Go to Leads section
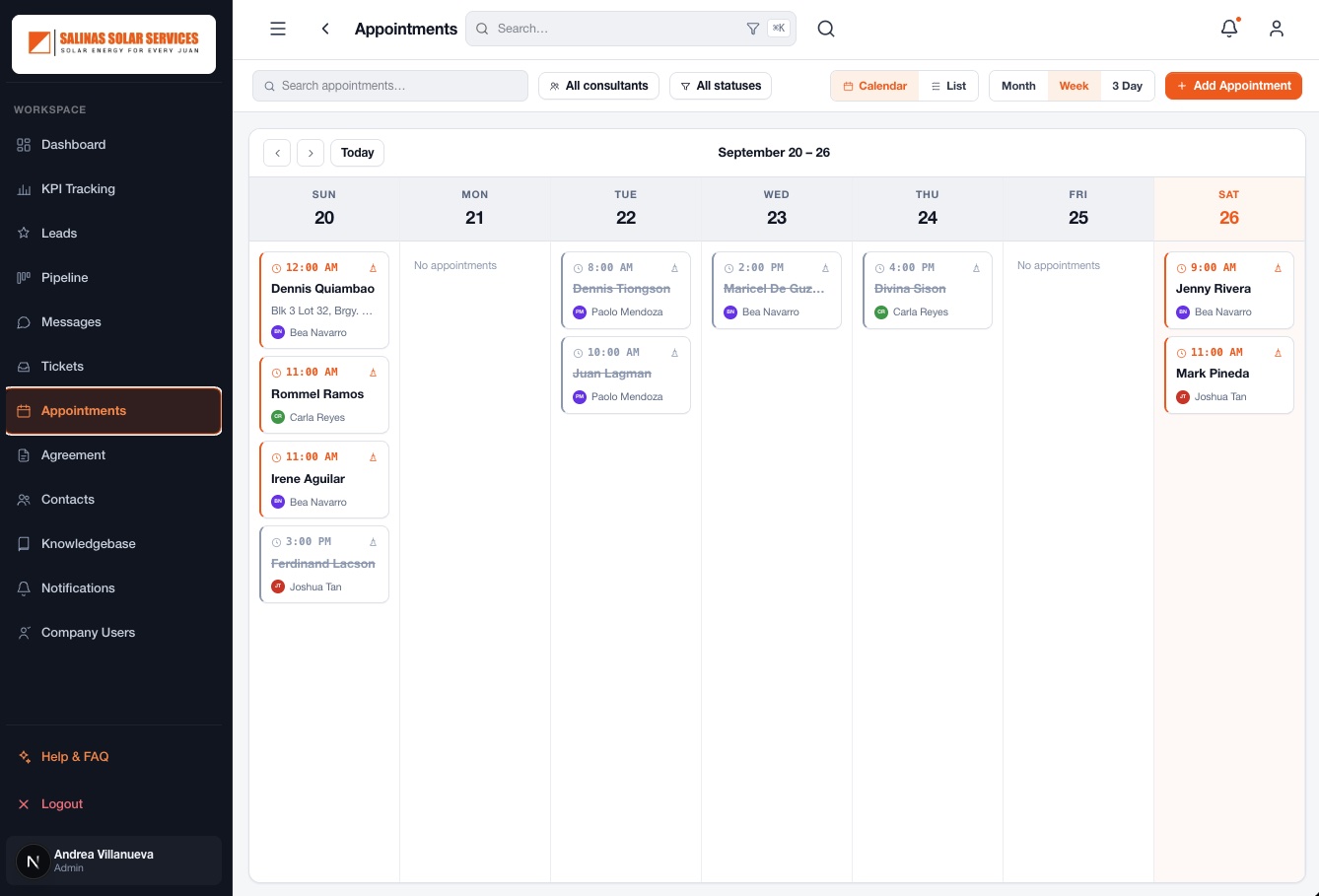Viewport: 1319px width, 896px height. (113, 234)
